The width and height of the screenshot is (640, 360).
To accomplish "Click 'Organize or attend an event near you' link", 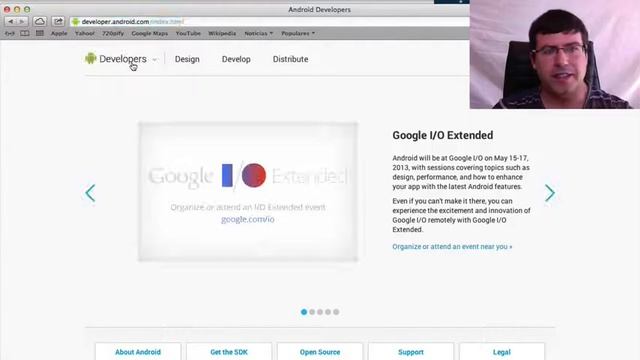I will [452, 247].
